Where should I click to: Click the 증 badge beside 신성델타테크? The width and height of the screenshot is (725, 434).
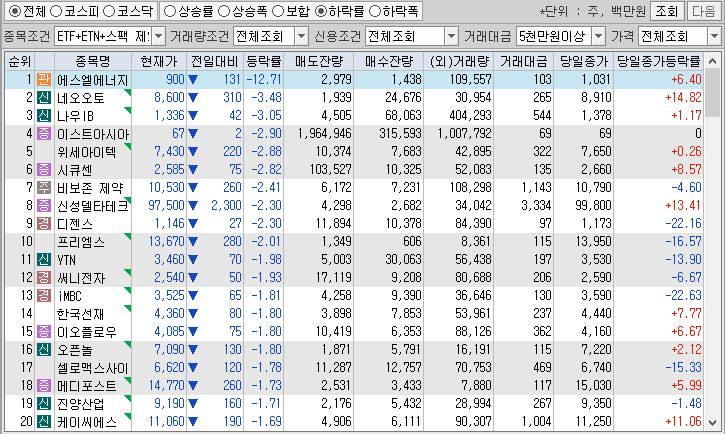click(x=44, y=205)
